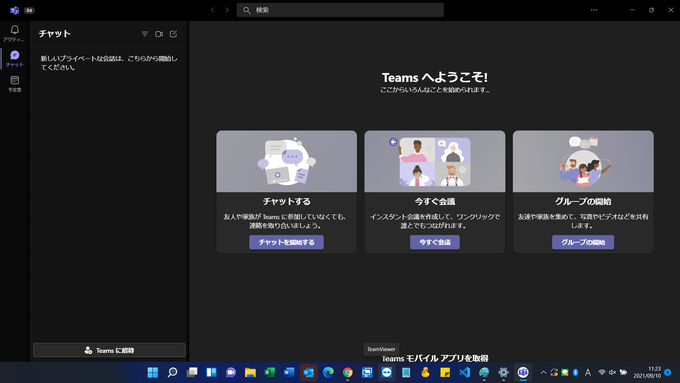The height and width of the screenshot is (383, 680).
Task: Click into the 検索 search field
Action: 340,10
